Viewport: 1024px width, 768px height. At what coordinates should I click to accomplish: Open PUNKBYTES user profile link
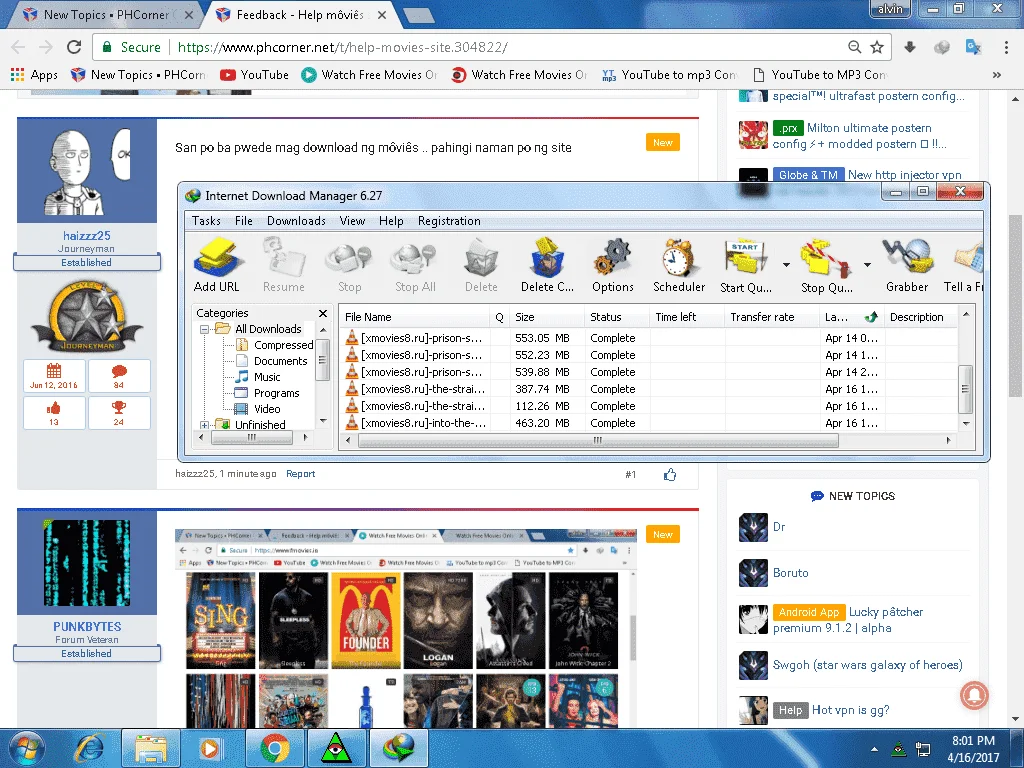[x=87, y=626]
